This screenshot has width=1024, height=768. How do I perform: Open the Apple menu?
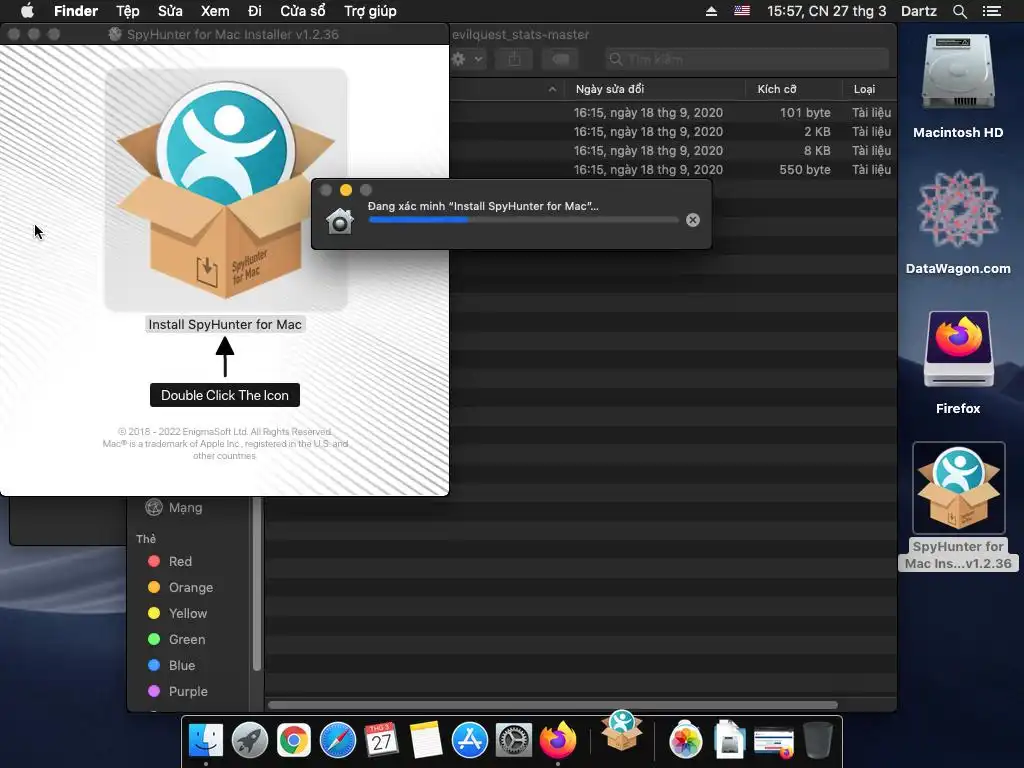27,11
